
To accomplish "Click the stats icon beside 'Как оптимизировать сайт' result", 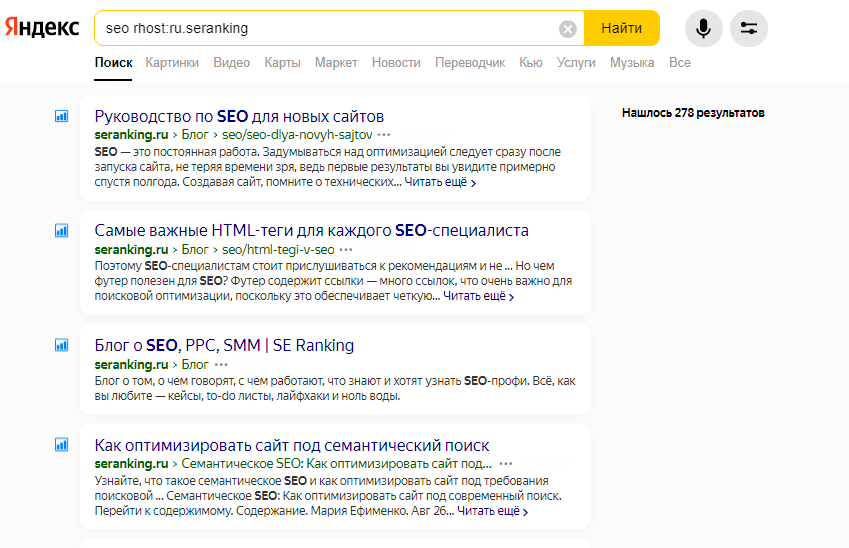I will (x=62, y=445).
